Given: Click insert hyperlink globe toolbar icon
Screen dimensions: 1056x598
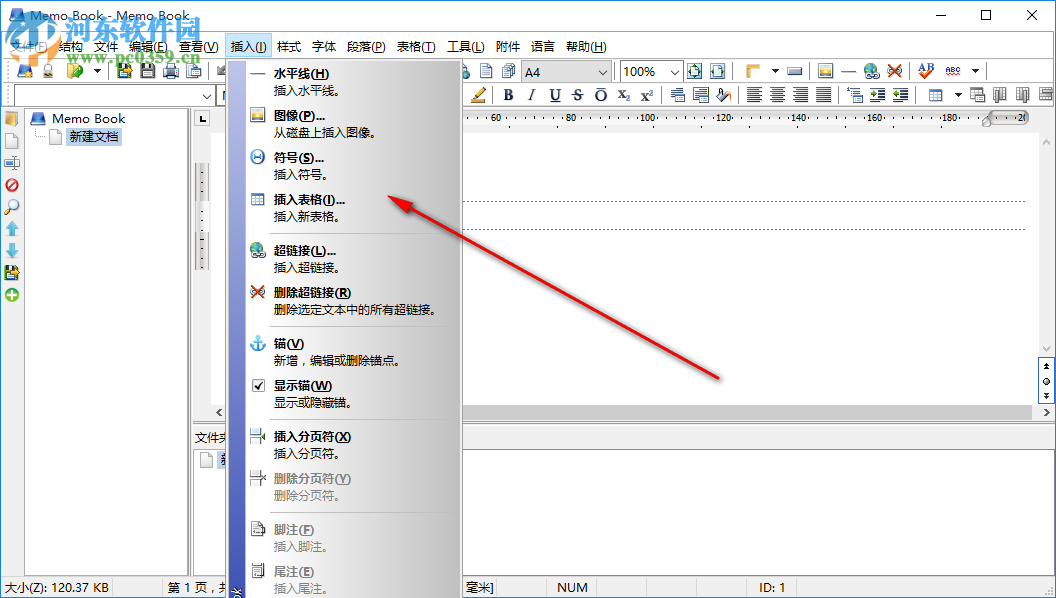Looking at the screenshot, I should click(x=871, y=70).
